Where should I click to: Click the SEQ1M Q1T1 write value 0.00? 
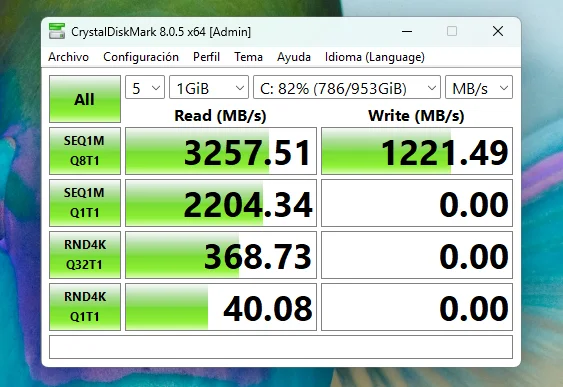click(417, 203)
